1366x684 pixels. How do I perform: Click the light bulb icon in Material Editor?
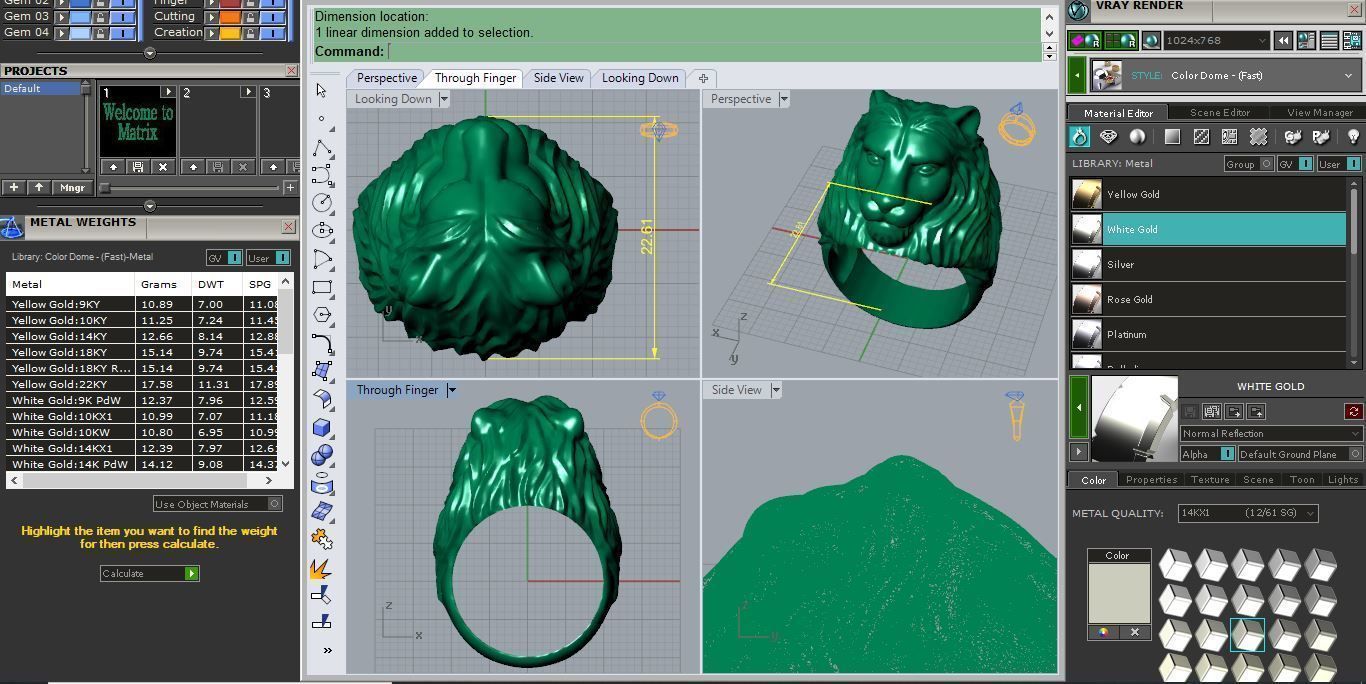click(x=1353, y=137)
